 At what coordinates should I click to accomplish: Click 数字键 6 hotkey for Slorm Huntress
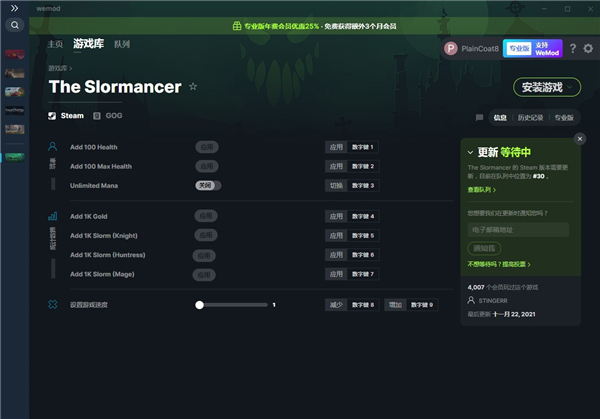point(363,255)
